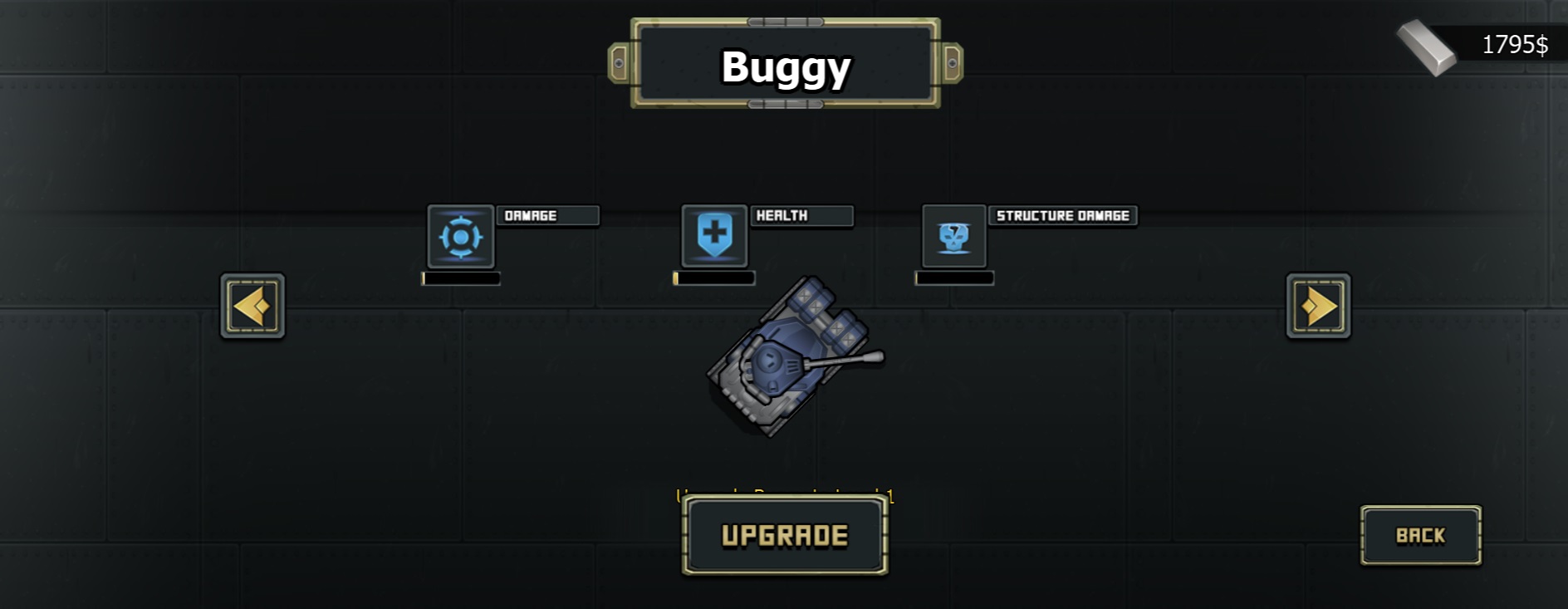The image size is (1568, 609).
Task: Click the Damage level progress bar
Action: click(461, 278)
